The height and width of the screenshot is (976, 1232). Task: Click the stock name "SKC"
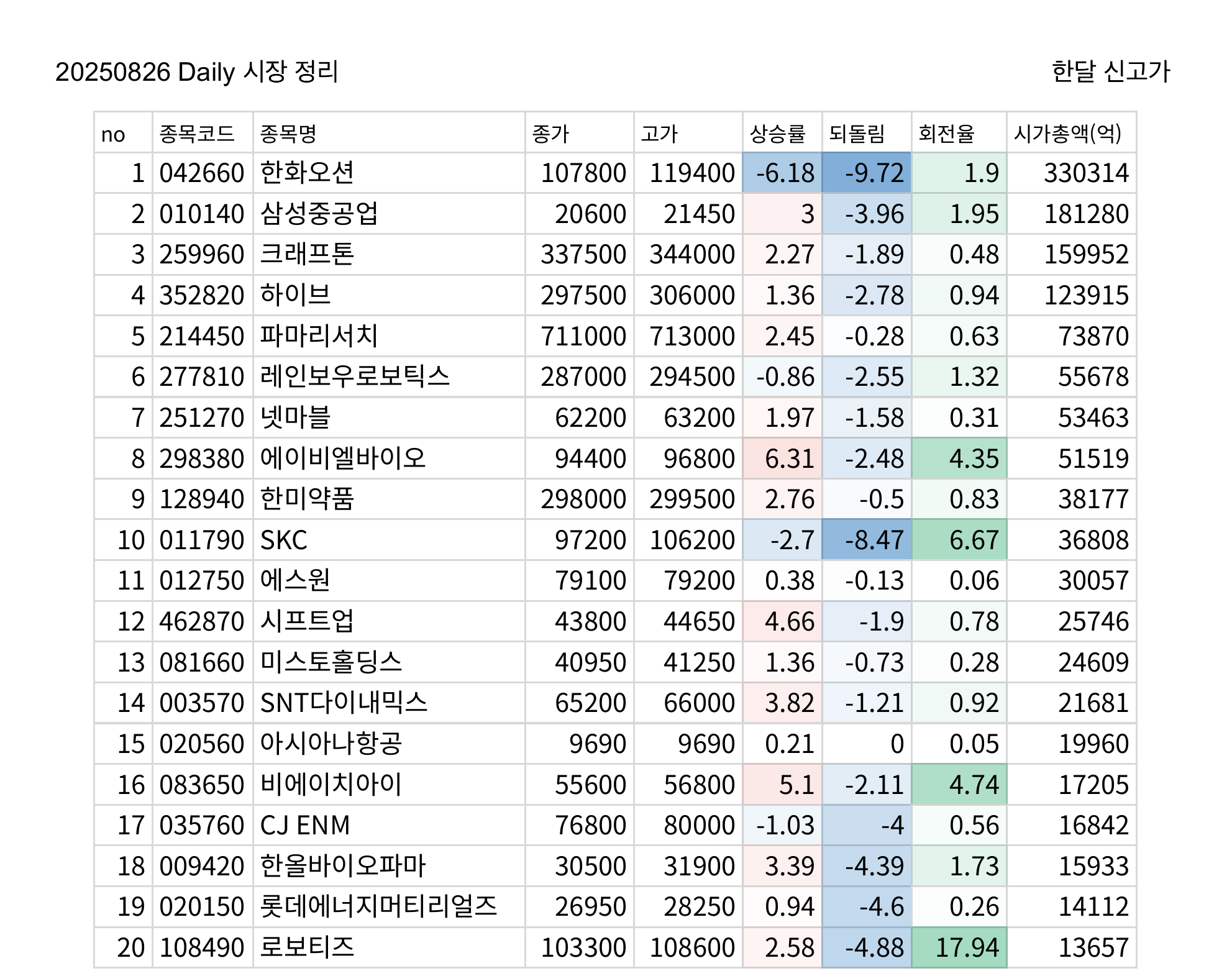coord(284,540)
